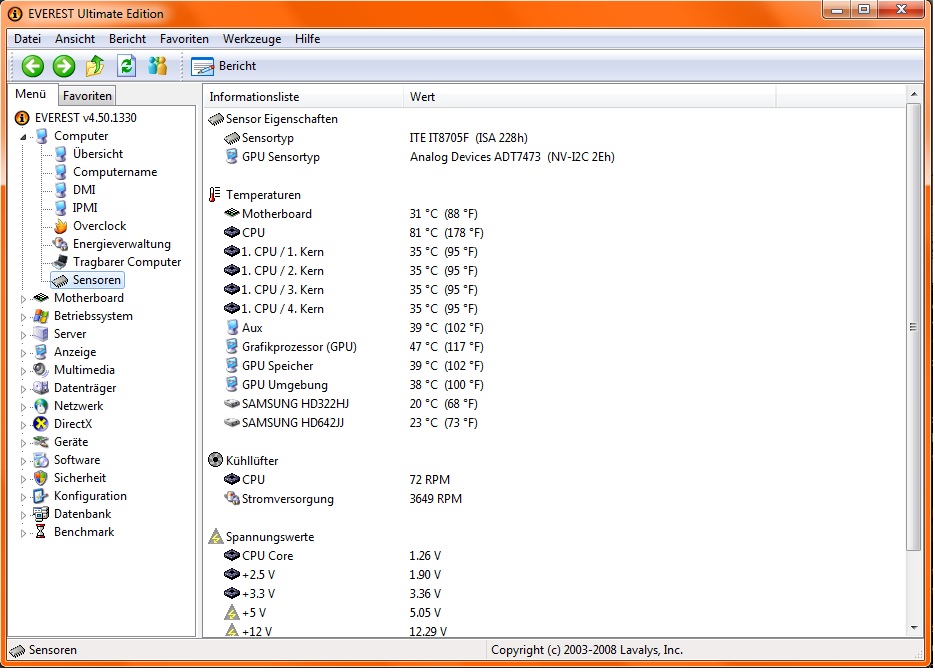Expand the Netzwerk tree node

(23, 407)
